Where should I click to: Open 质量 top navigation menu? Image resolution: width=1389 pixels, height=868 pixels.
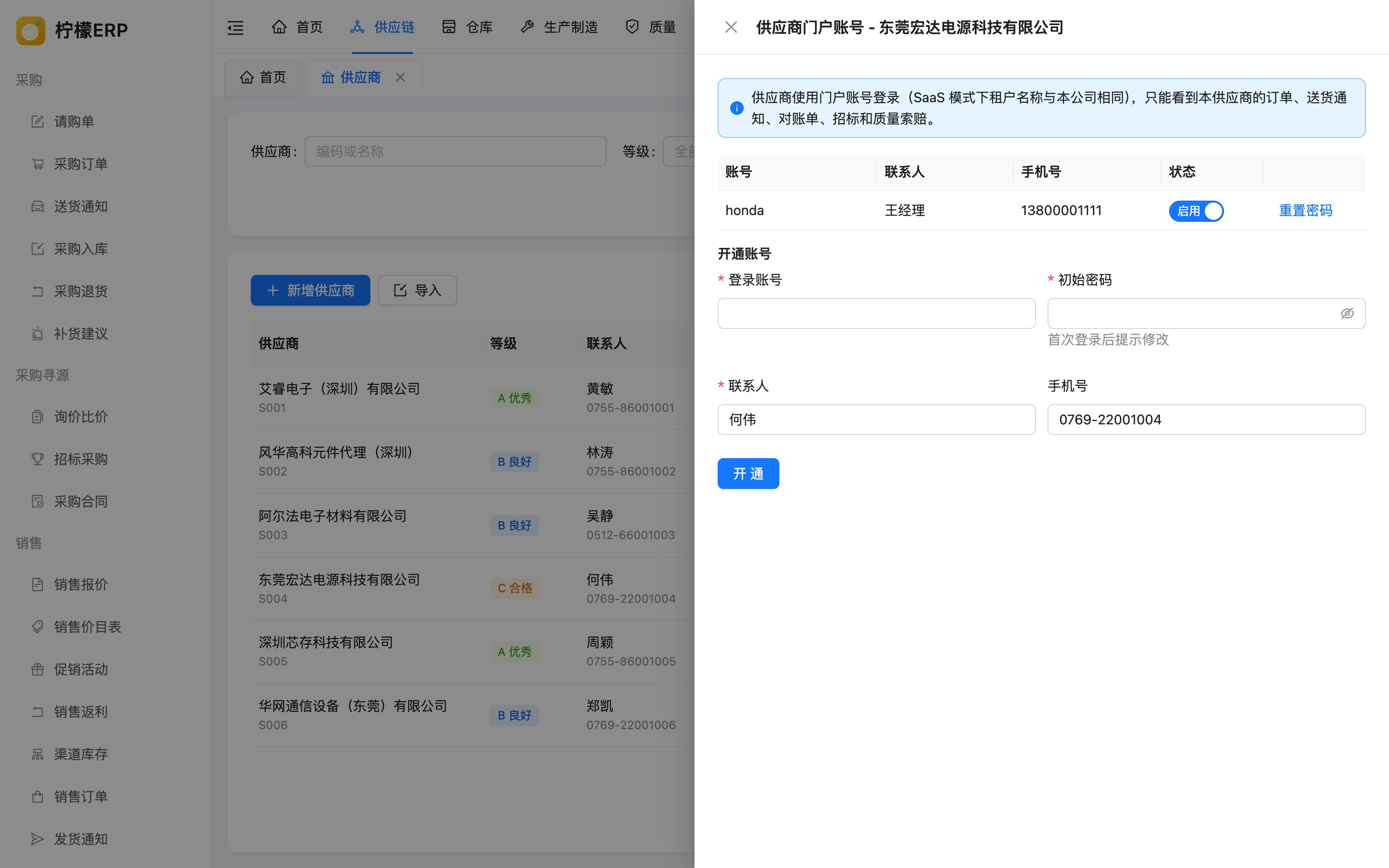click(650, 27)
